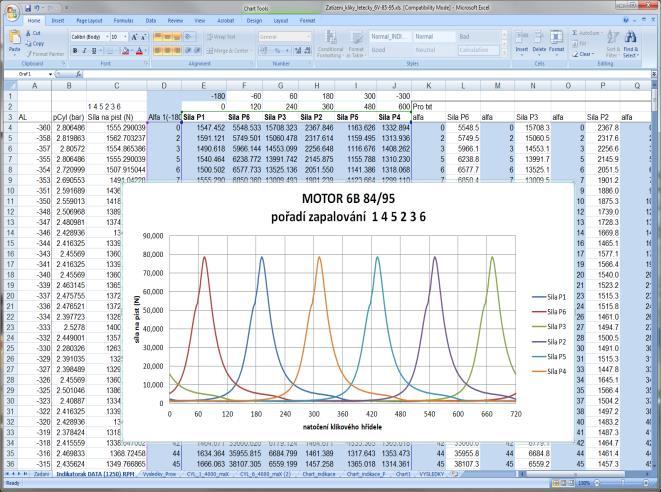Open Find & Select binoculars menu

630,44
